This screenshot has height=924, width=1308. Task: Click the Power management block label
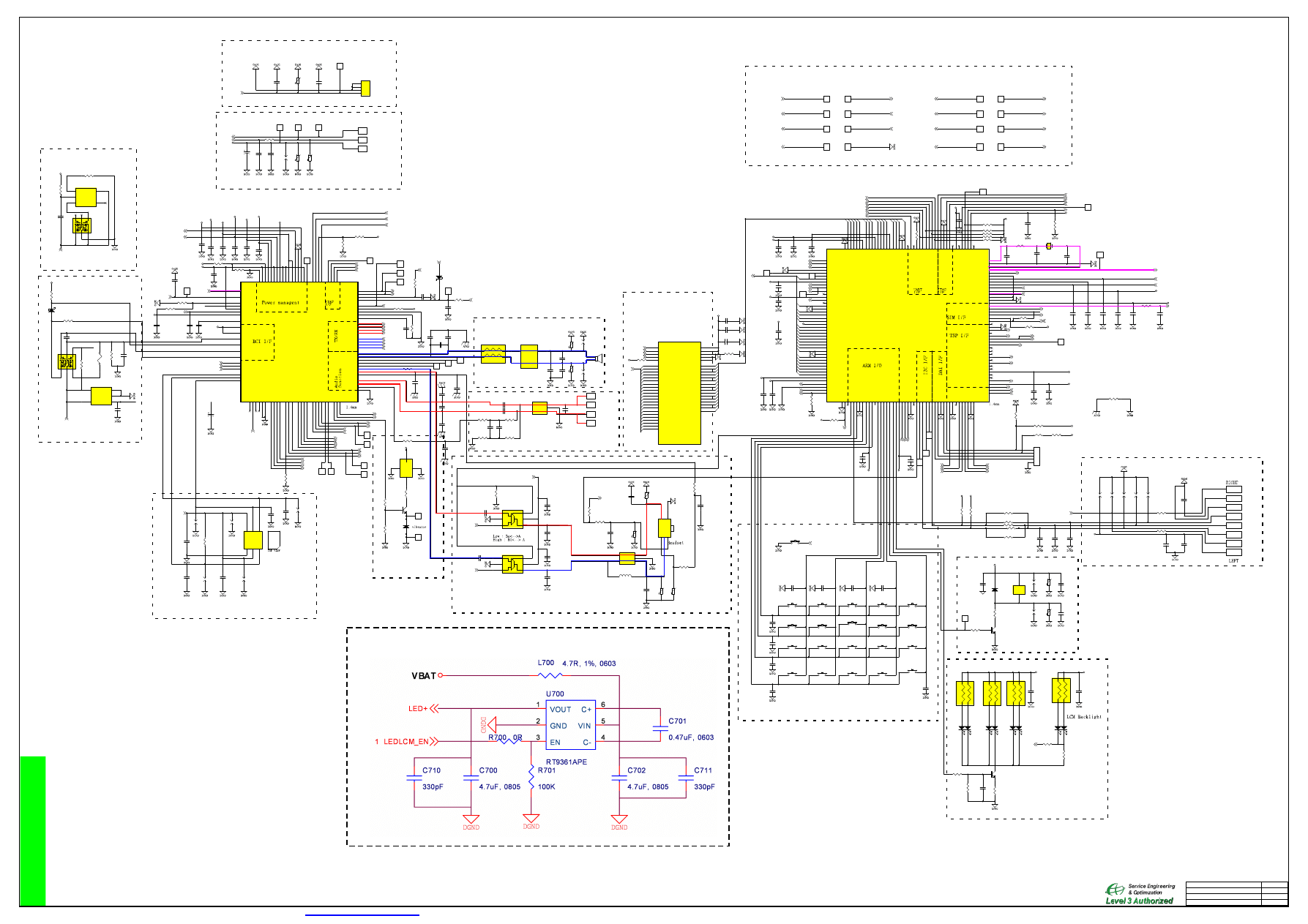point(280,302)
